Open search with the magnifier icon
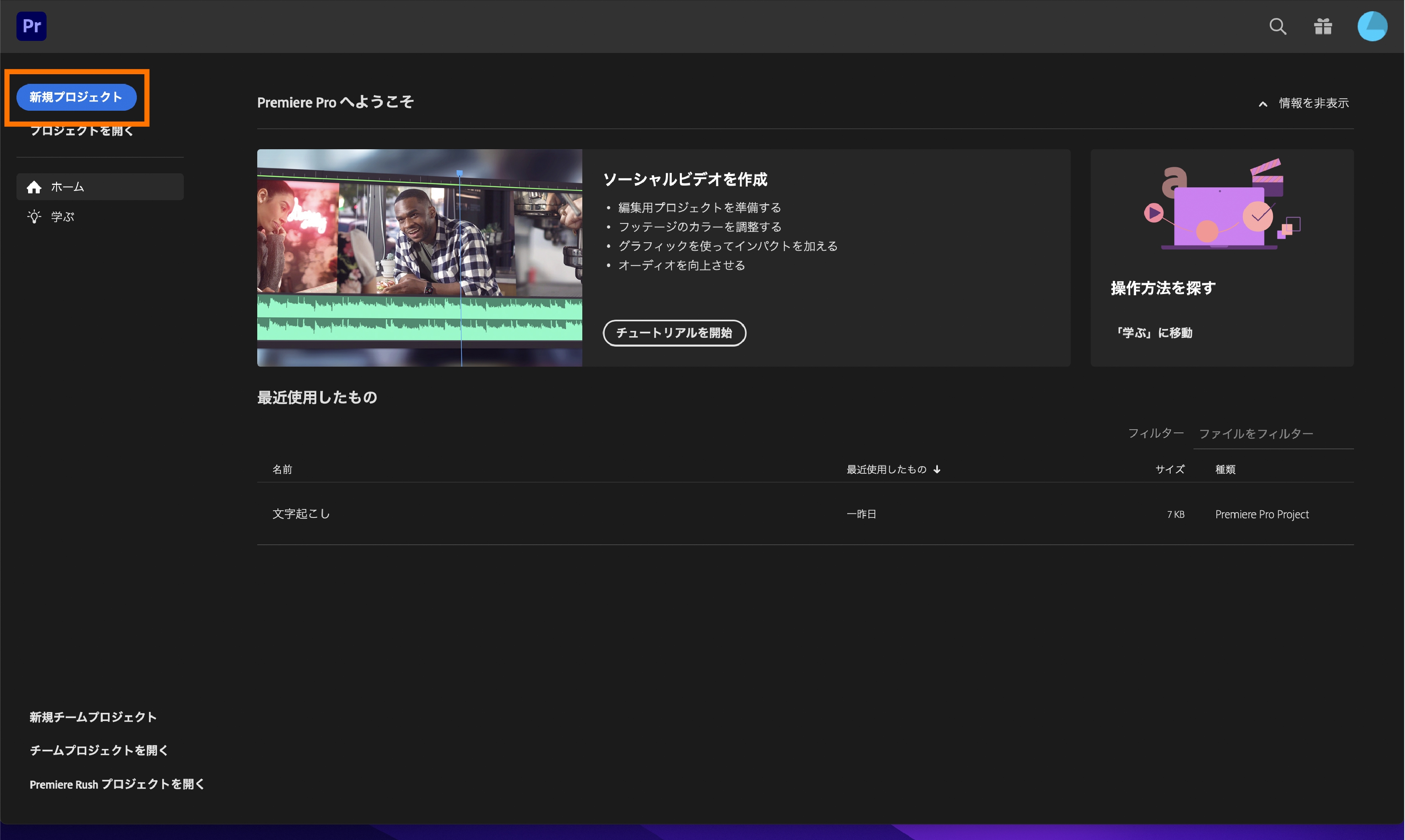This screenshot has height=840, width=1405. [x=1277, y=26]
